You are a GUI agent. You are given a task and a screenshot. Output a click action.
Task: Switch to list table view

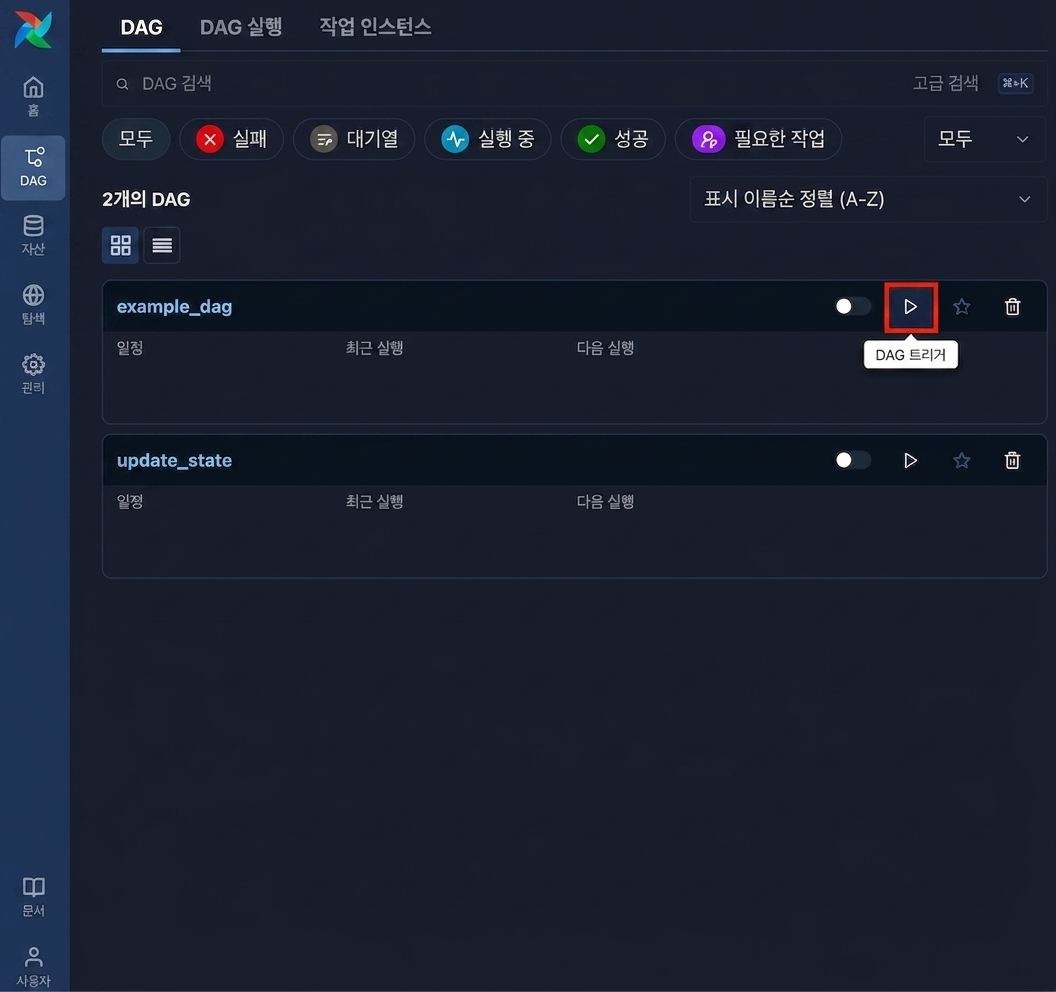coord(162,245)
